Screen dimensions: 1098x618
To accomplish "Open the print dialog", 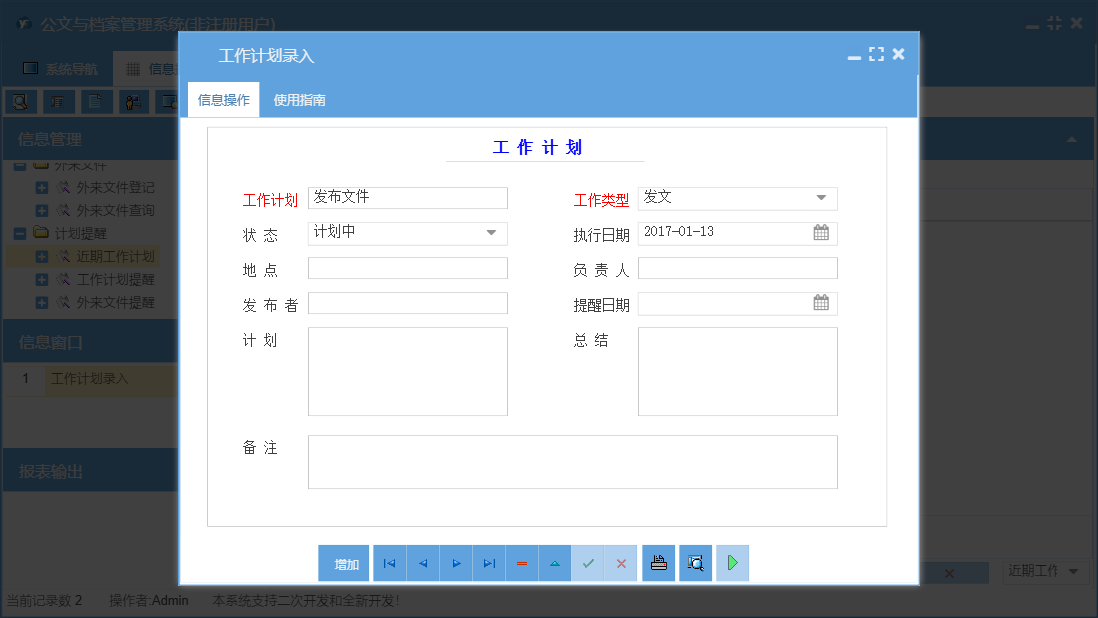I will (x=658, y=563).
